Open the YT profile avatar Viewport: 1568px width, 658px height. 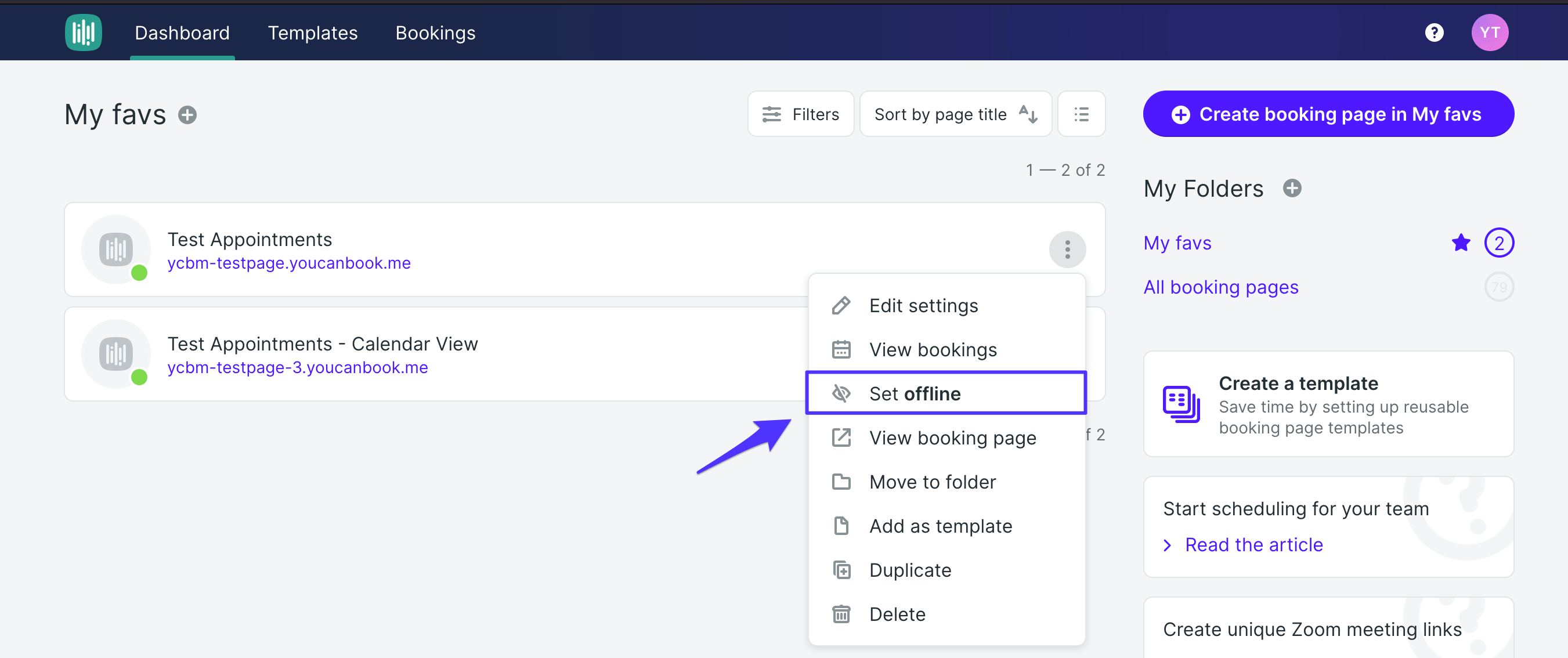[x=1490, y=32]
